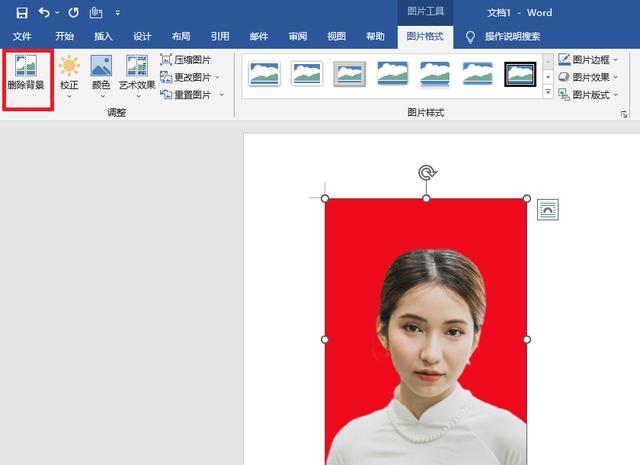Open the Insert (插入) tab
The width and height of the screenshot is (640, 465).
pos(103,36)
